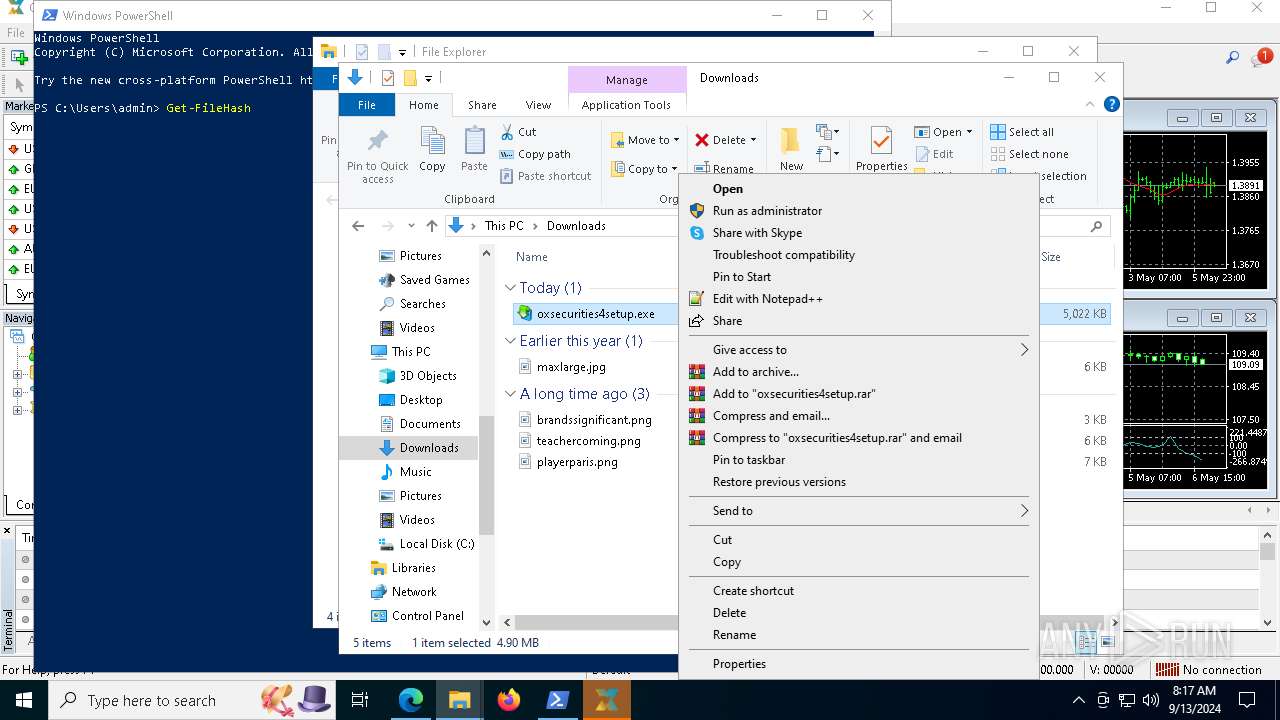Screen dimensions: 1280x720
Task: Choose Edit with Notepad++
Action: [x=767, y=299]
